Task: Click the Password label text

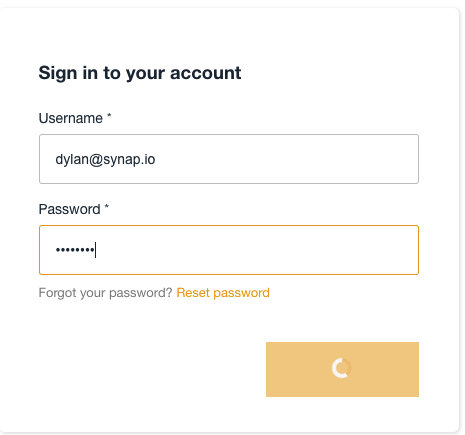Action: [x=69, y=209]
